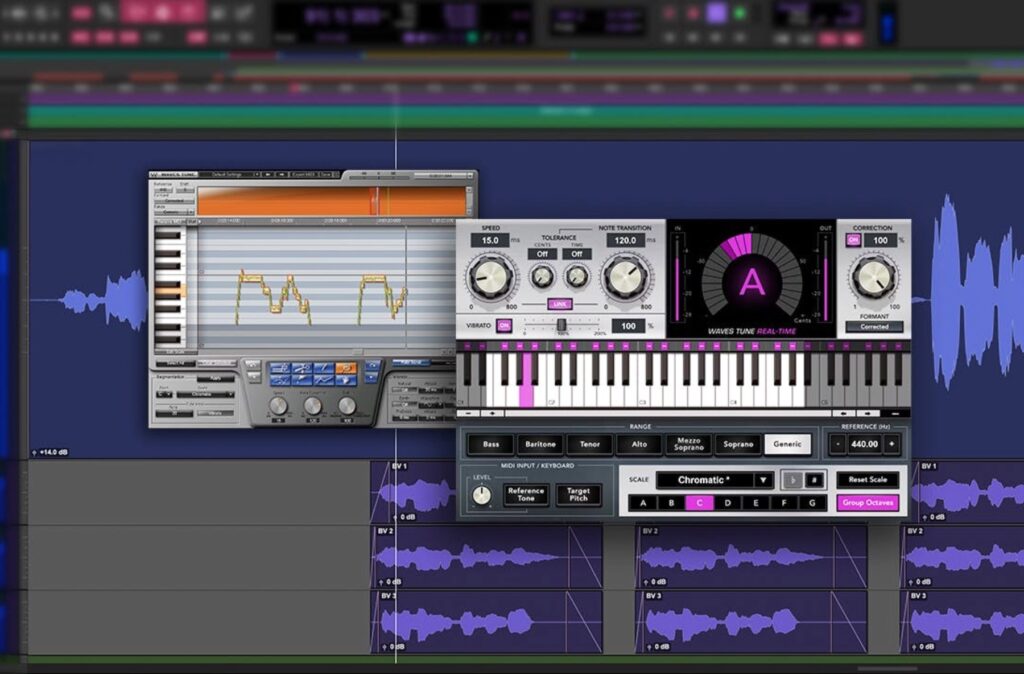1024x674 pixels.
Task: Select the root note C key
Action: coord(699,503)
